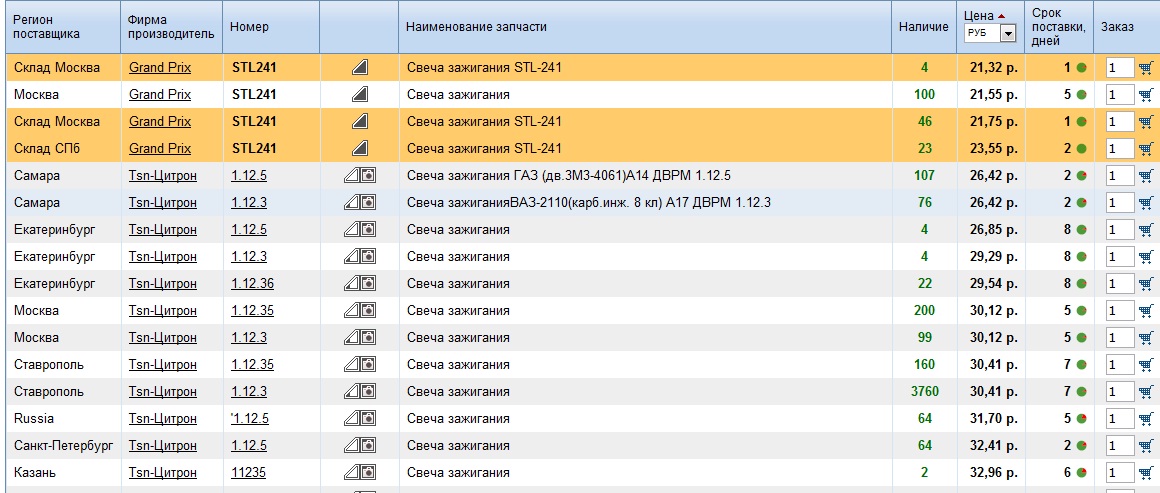Add the Russia '1.12.5 item to cart
The image size is (1160, 493).
(x=1146, y=419)
